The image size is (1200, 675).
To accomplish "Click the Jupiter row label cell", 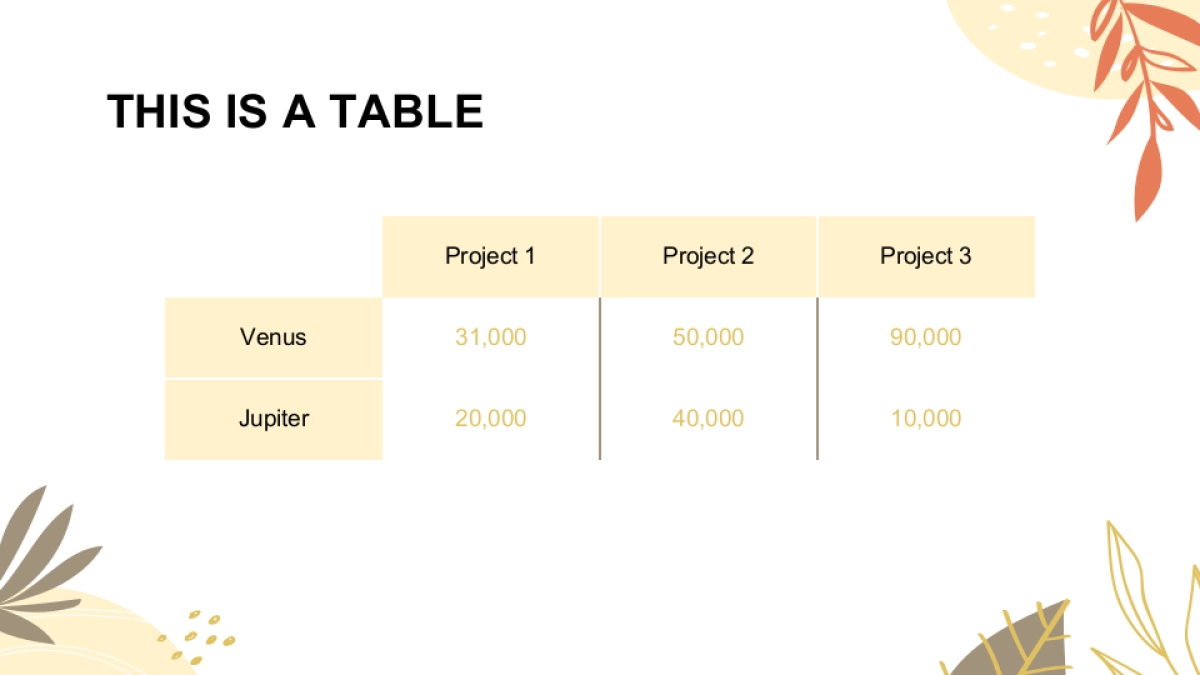I will pyautogui.click(x=273, y=418).
